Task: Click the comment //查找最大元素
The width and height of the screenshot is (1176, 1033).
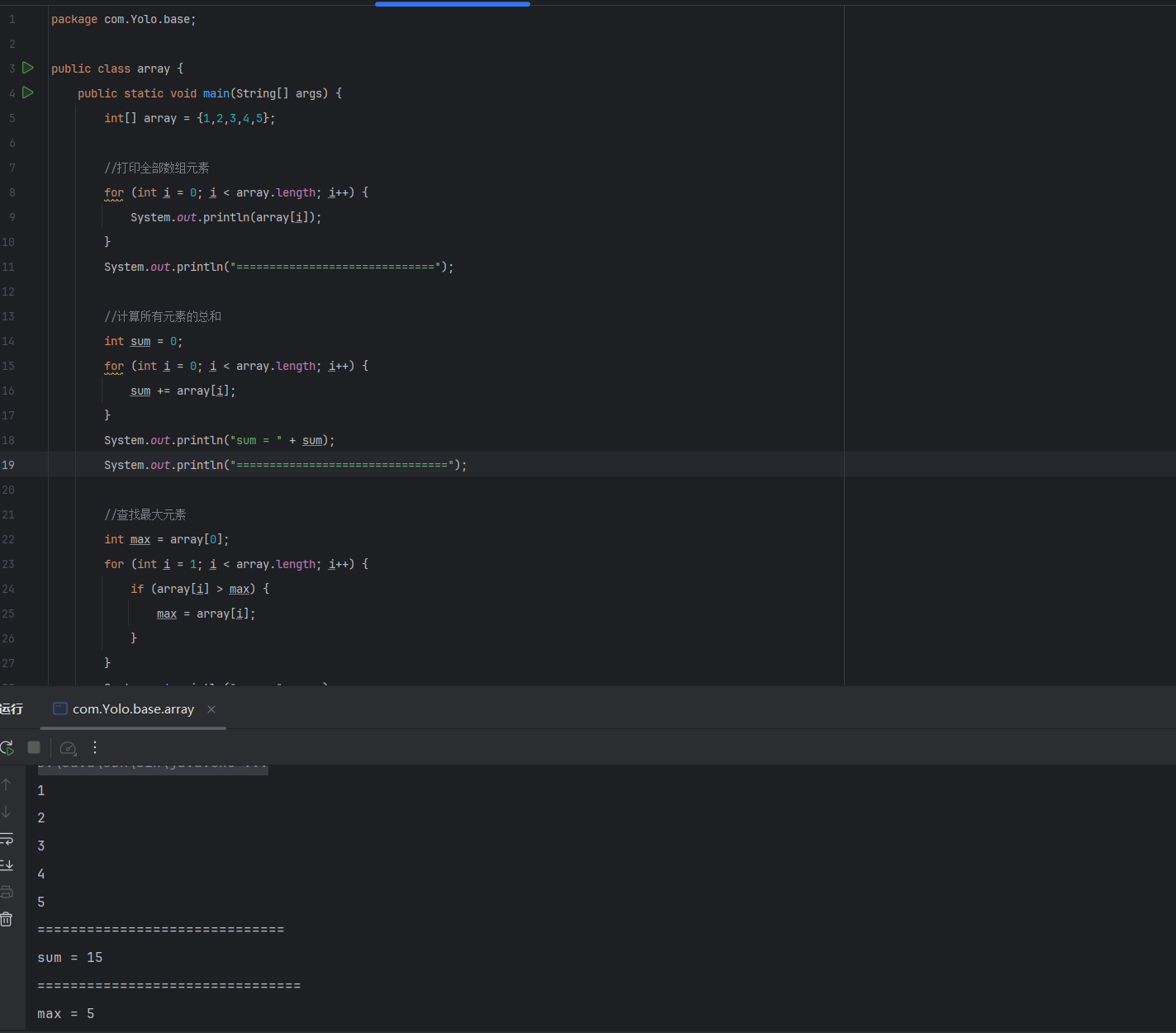Action: click(145, 514)
